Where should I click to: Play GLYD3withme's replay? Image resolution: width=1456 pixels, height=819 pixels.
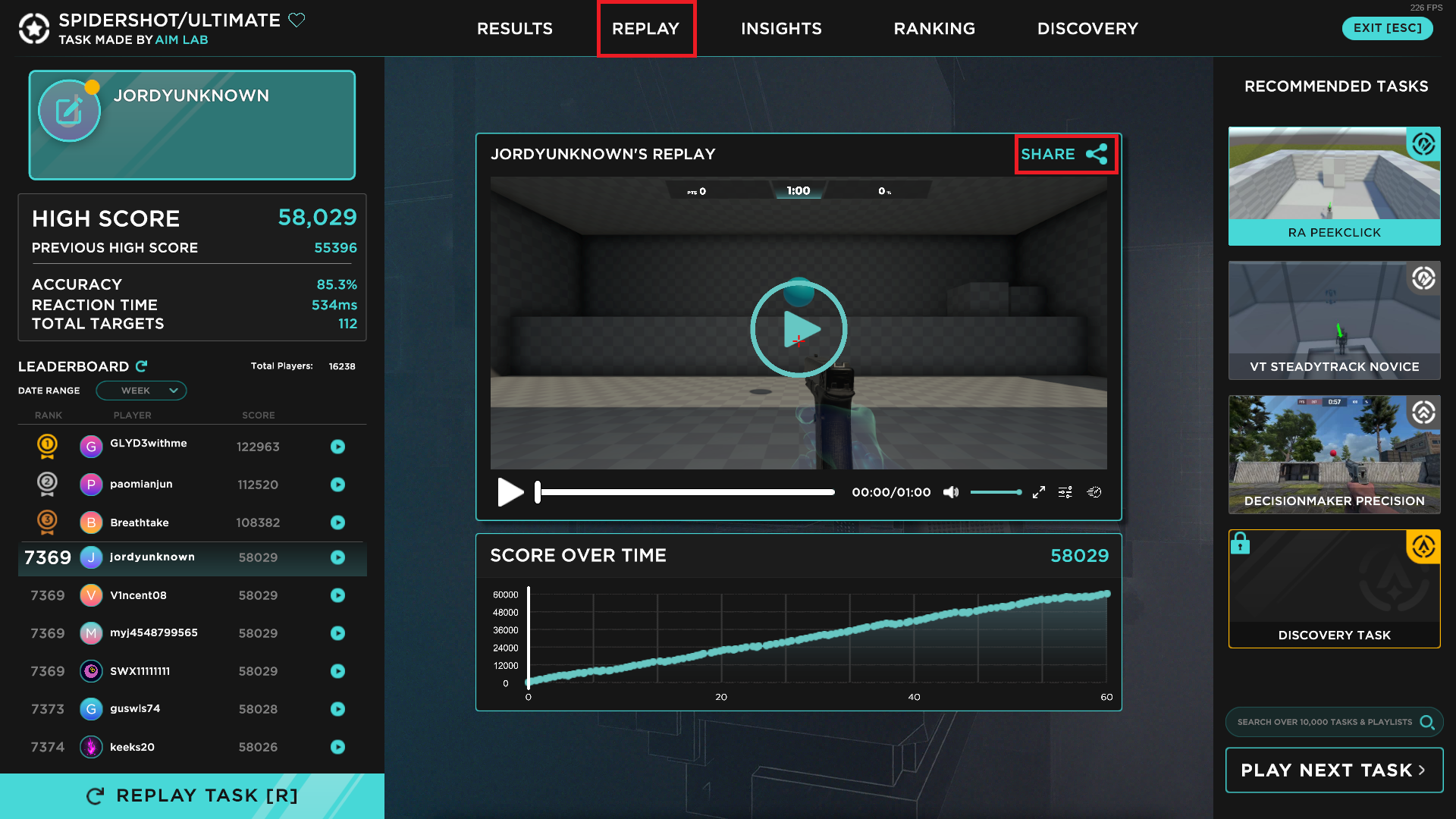click(338, 447)
